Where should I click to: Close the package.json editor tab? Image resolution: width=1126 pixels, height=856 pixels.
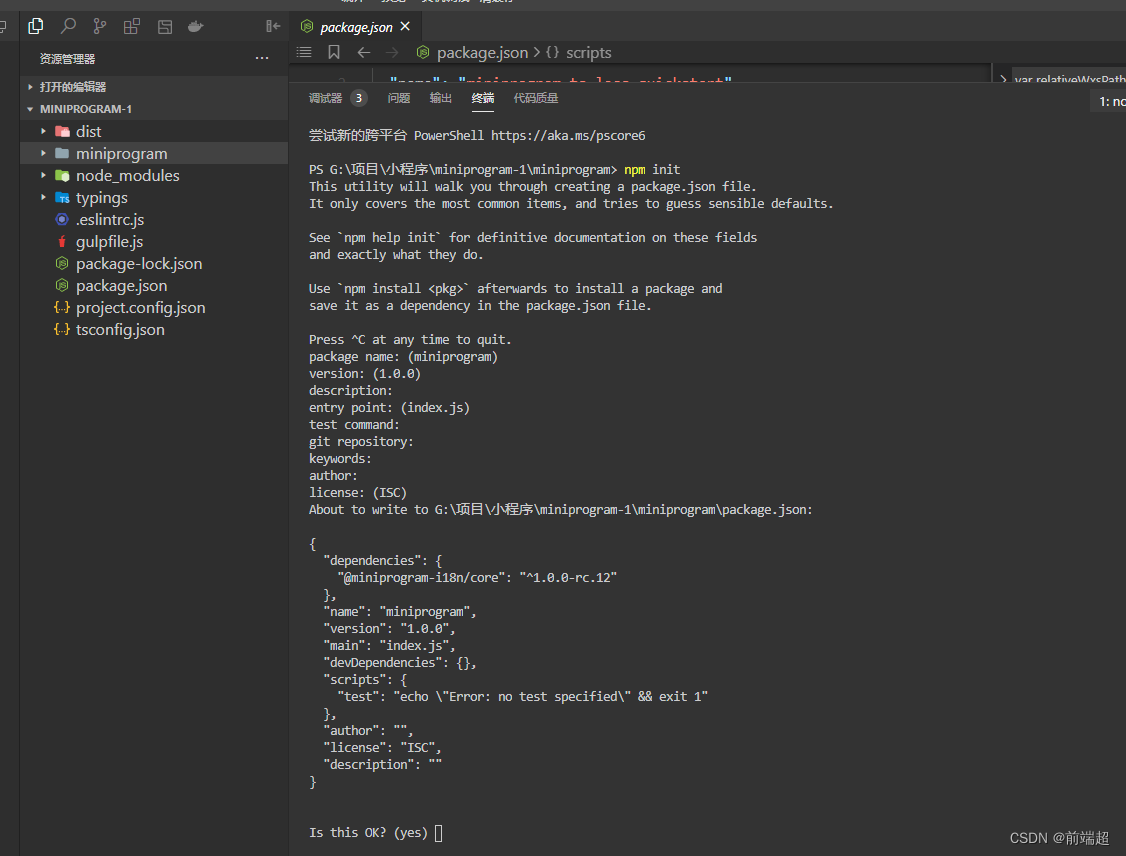click(405, 27)
